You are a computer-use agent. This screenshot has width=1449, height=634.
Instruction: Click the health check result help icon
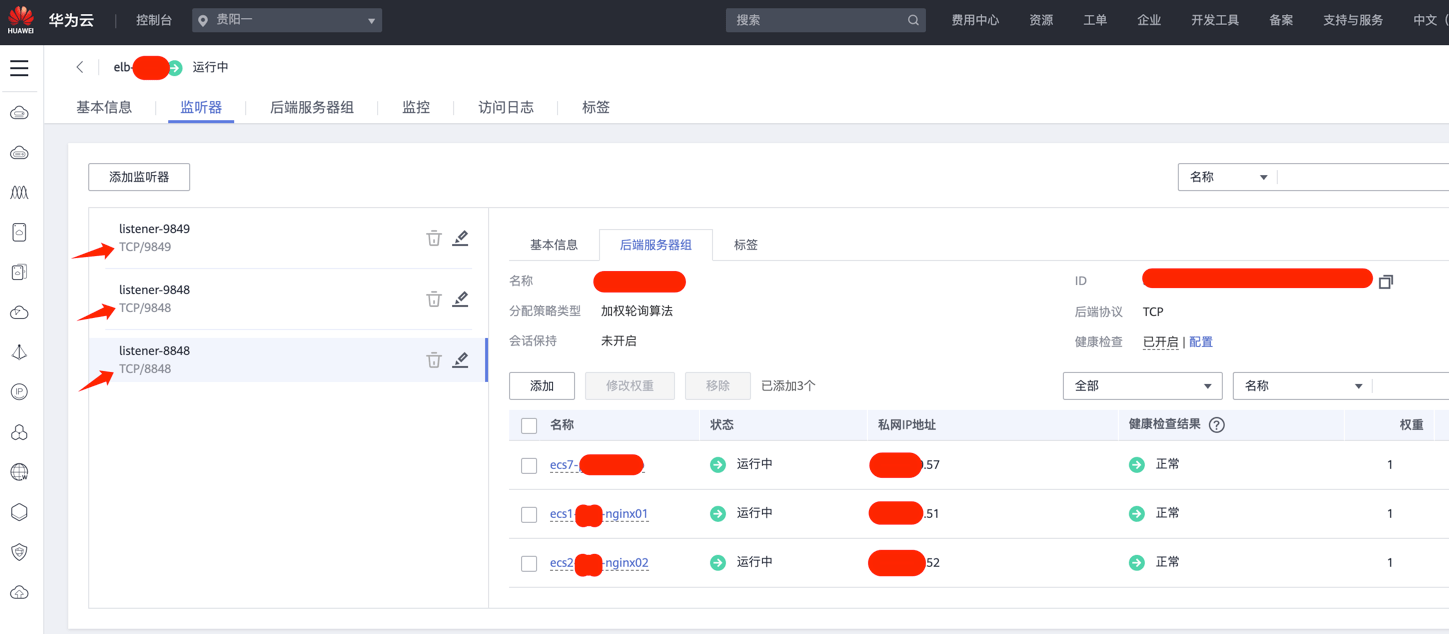[1217, 425]
